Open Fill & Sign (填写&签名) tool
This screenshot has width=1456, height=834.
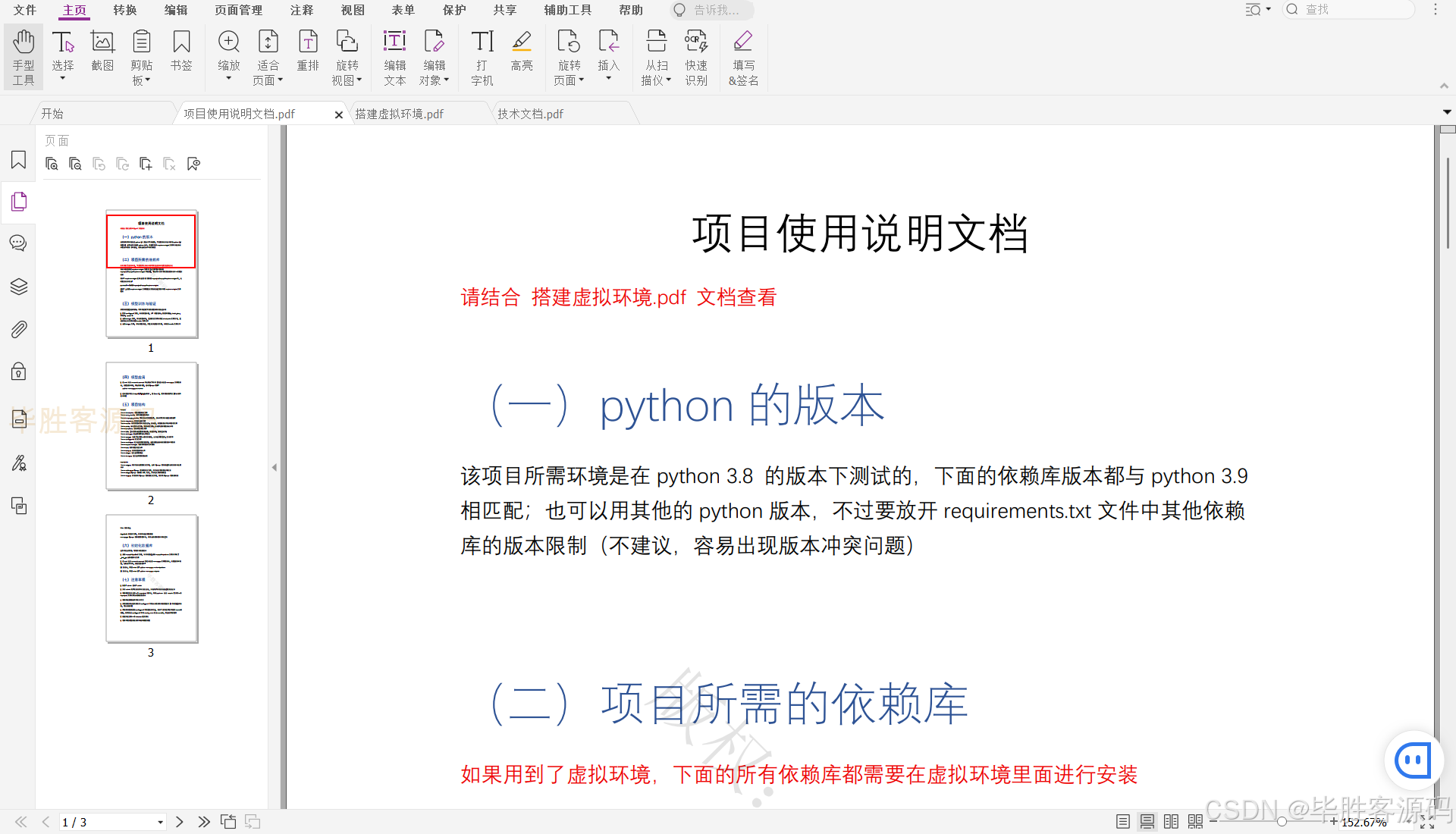click(x=743, y=58)
